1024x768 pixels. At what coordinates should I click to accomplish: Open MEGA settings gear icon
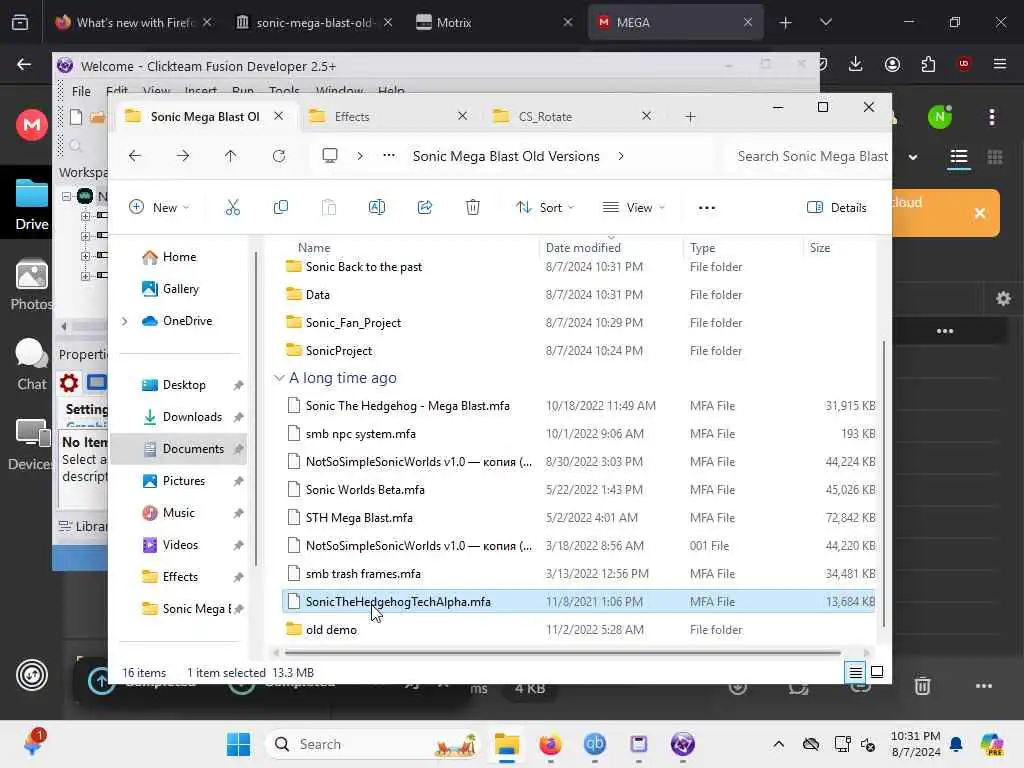click(1003, 299)
